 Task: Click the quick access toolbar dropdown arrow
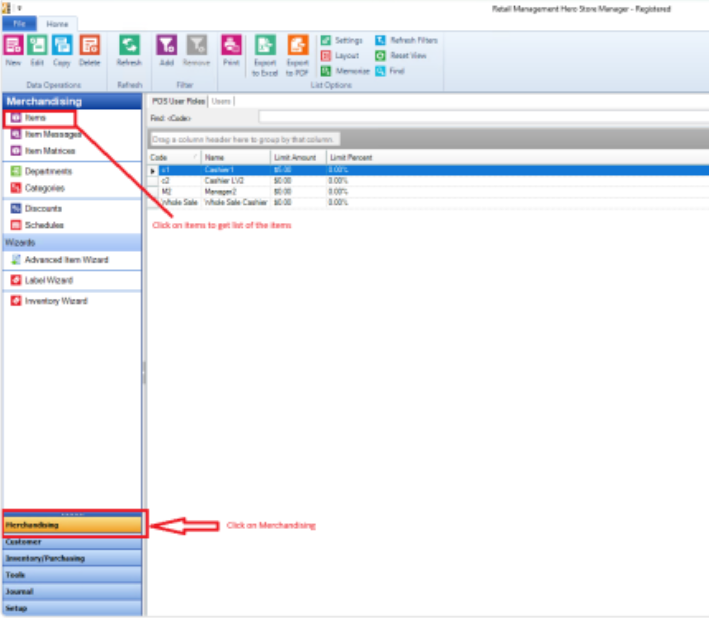click(19, 8)
